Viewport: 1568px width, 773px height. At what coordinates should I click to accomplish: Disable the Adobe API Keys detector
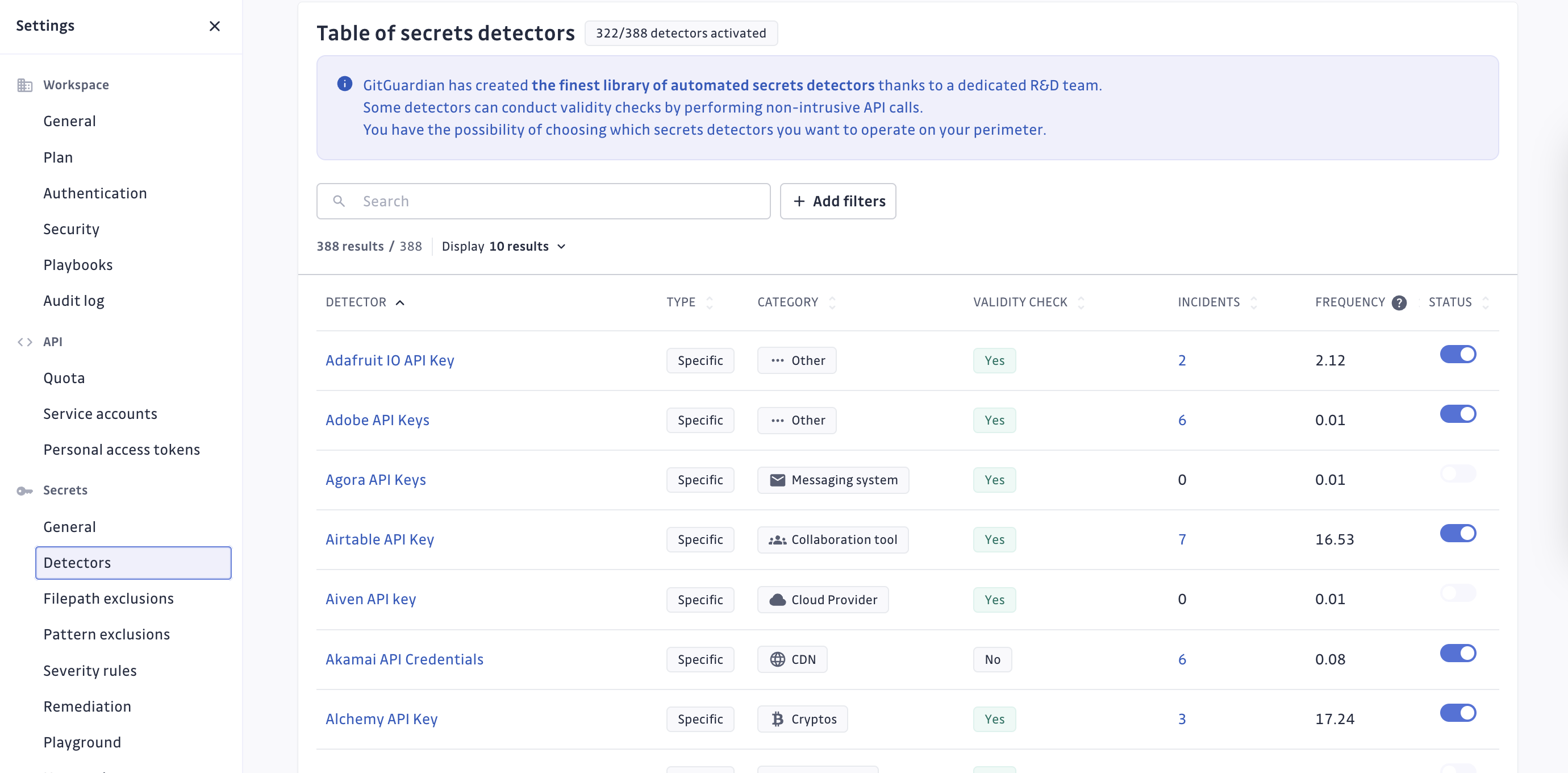pos(1457,414)
